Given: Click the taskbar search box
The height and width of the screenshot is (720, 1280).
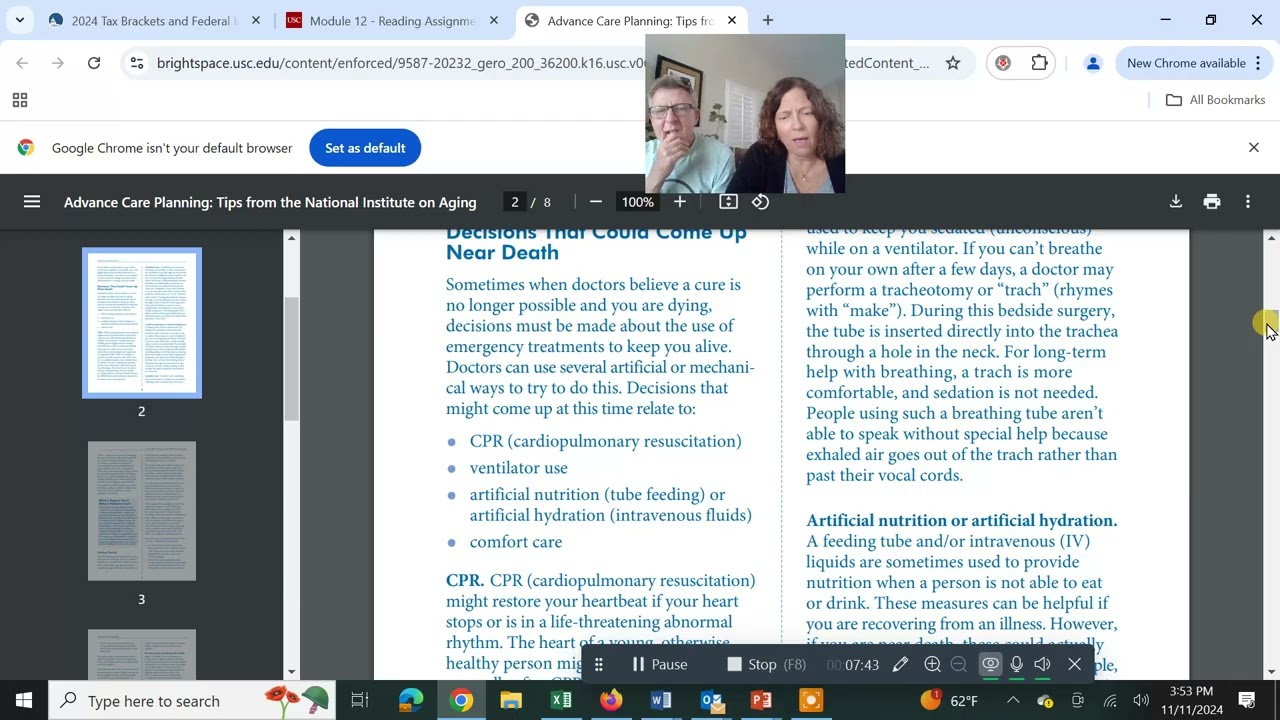Looking at the screenshot, I should (192, 700).
